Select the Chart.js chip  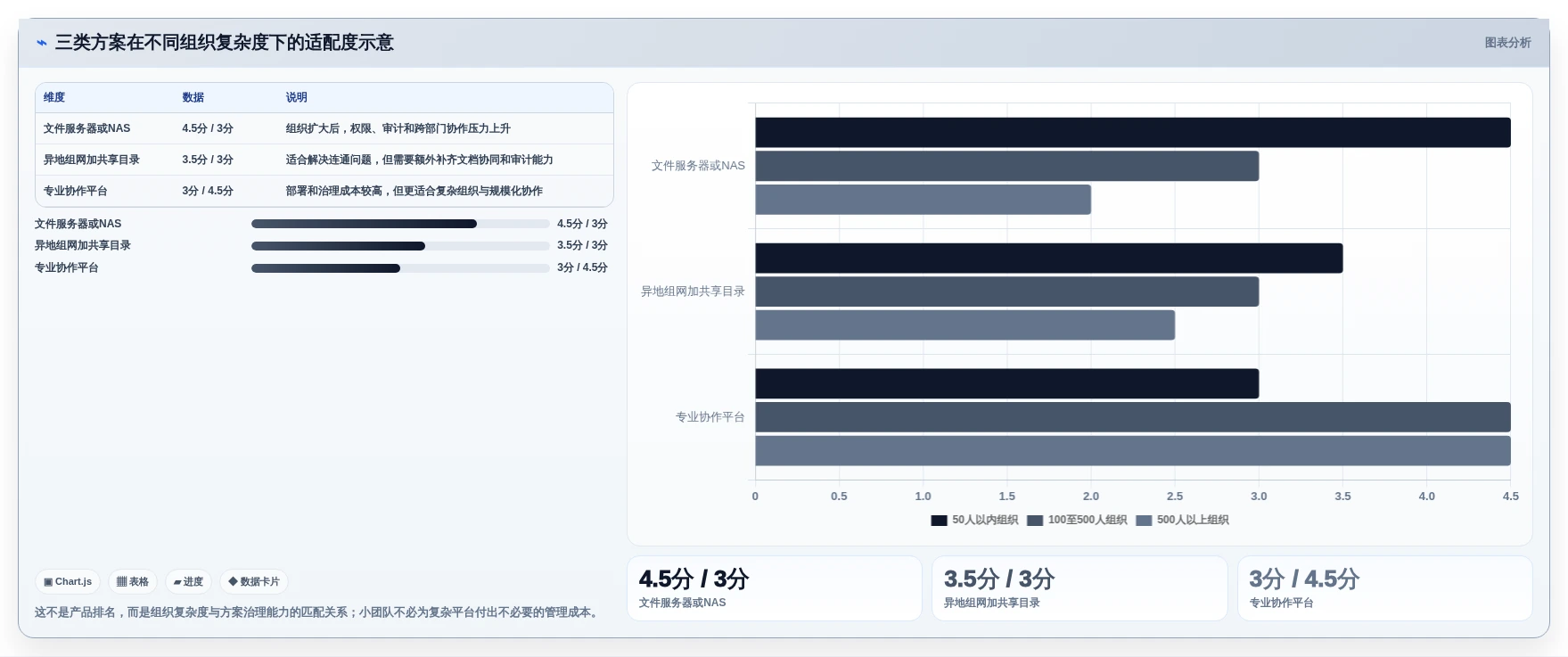coord(68,581)
